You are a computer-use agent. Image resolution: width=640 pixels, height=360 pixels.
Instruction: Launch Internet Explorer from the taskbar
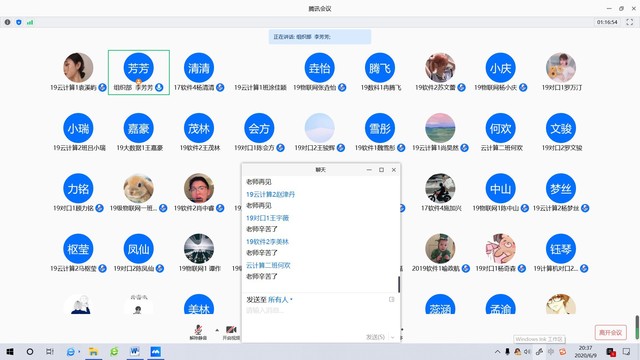point(71,351)
